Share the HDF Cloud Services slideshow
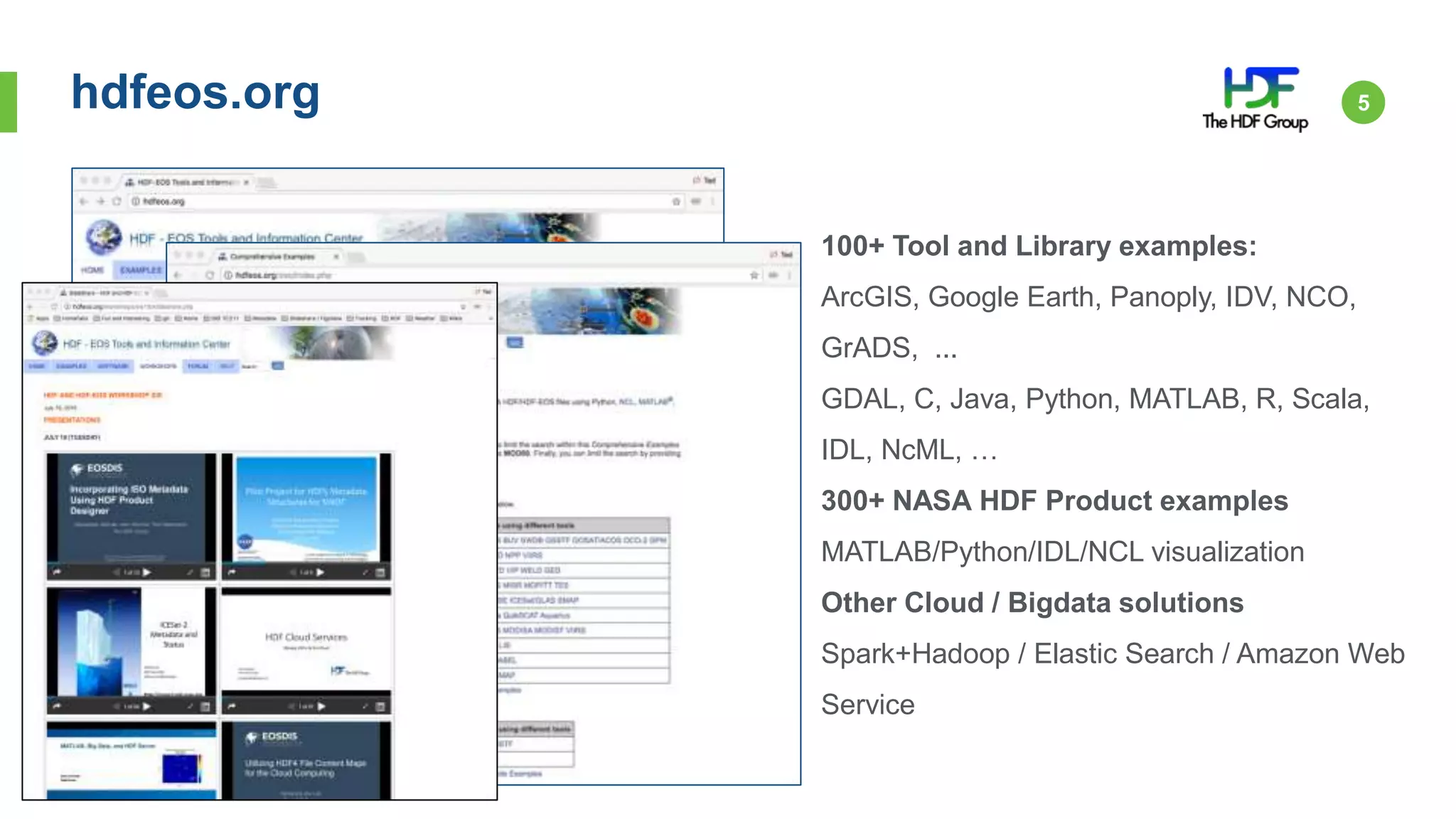This screenshot has width=1456, height=819. 232,706
